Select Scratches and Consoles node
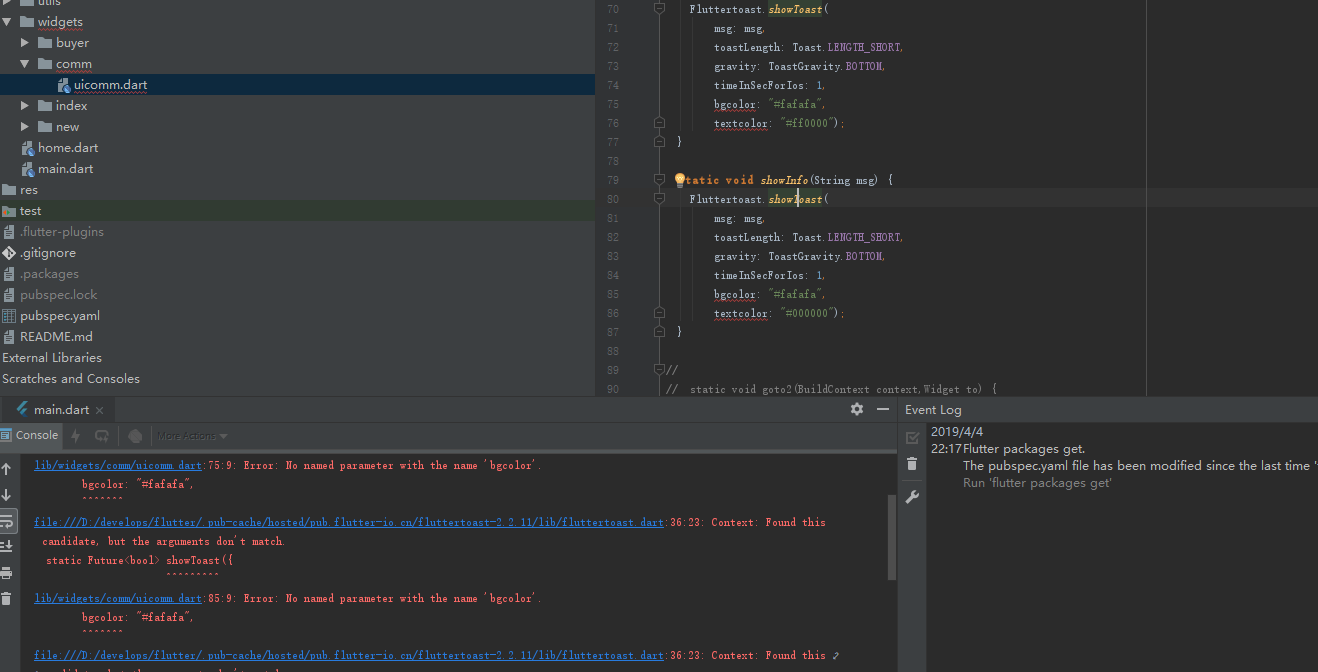The image size is (1318, 672). point(71,379)
